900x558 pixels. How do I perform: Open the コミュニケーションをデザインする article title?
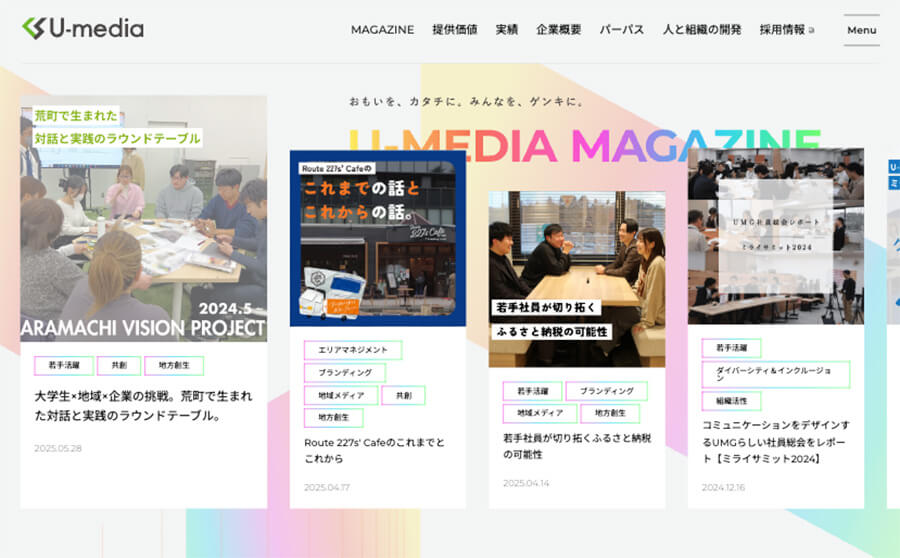[x=775, y=441]
